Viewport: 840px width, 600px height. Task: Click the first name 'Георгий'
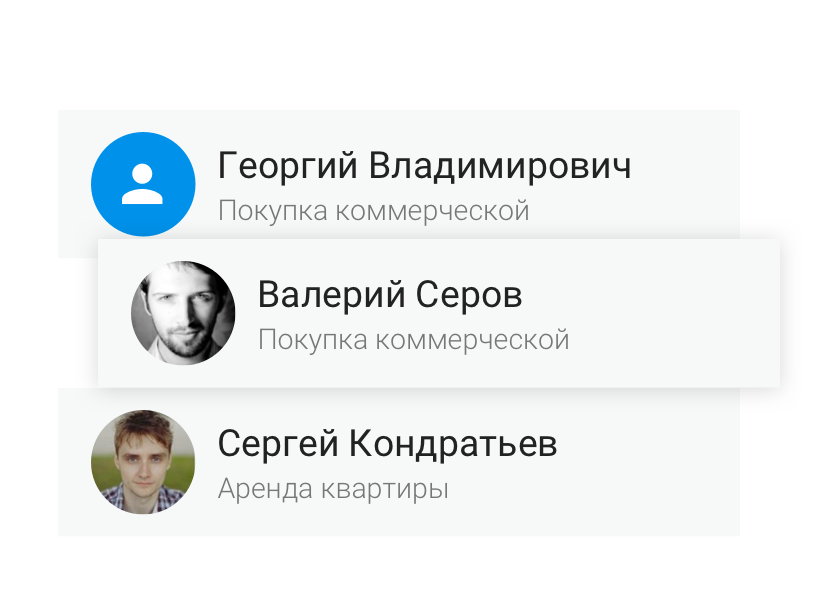point(288,166)
